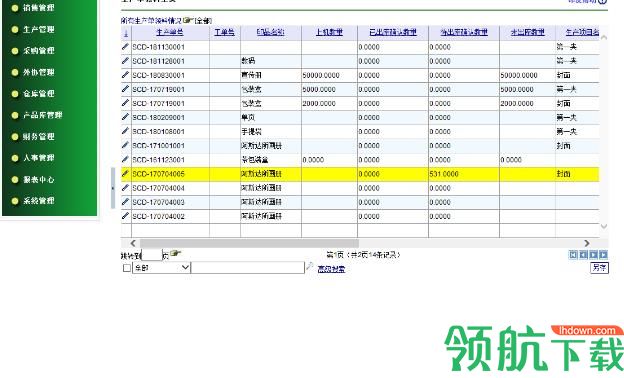Open 财务管理 in the sidebar
The width and height of the screenshot is (624, 378).
pyautogui.click(x=39, y=136)
